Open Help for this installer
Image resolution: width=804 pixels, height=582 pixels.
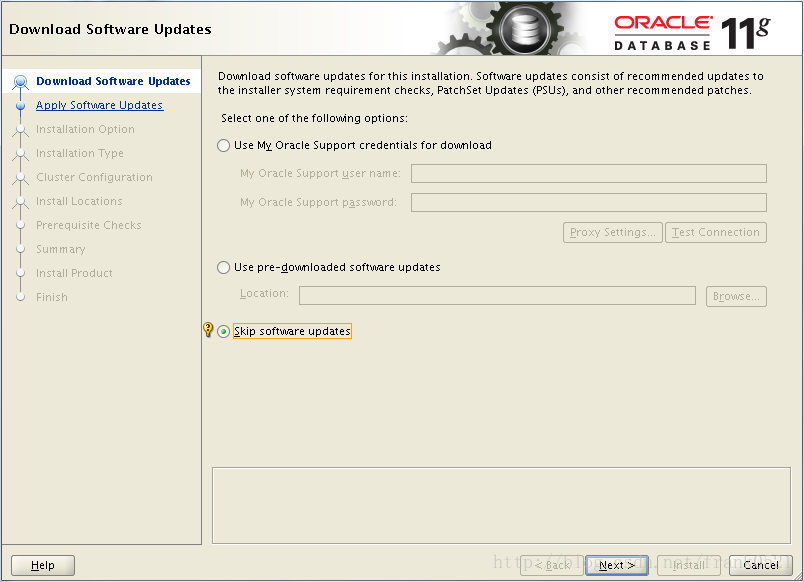click(x=43, y=565)
